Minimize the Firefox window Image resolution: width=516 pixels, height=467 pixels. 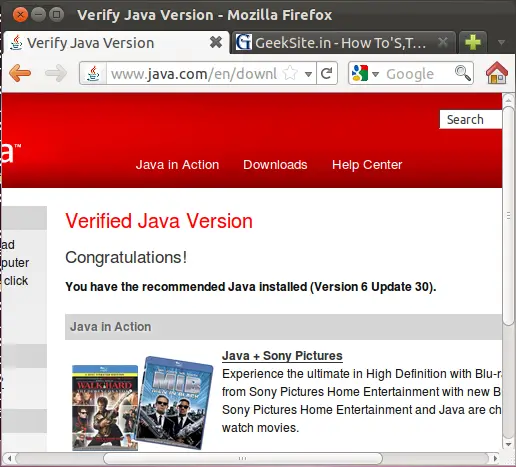tap(39, 15)
